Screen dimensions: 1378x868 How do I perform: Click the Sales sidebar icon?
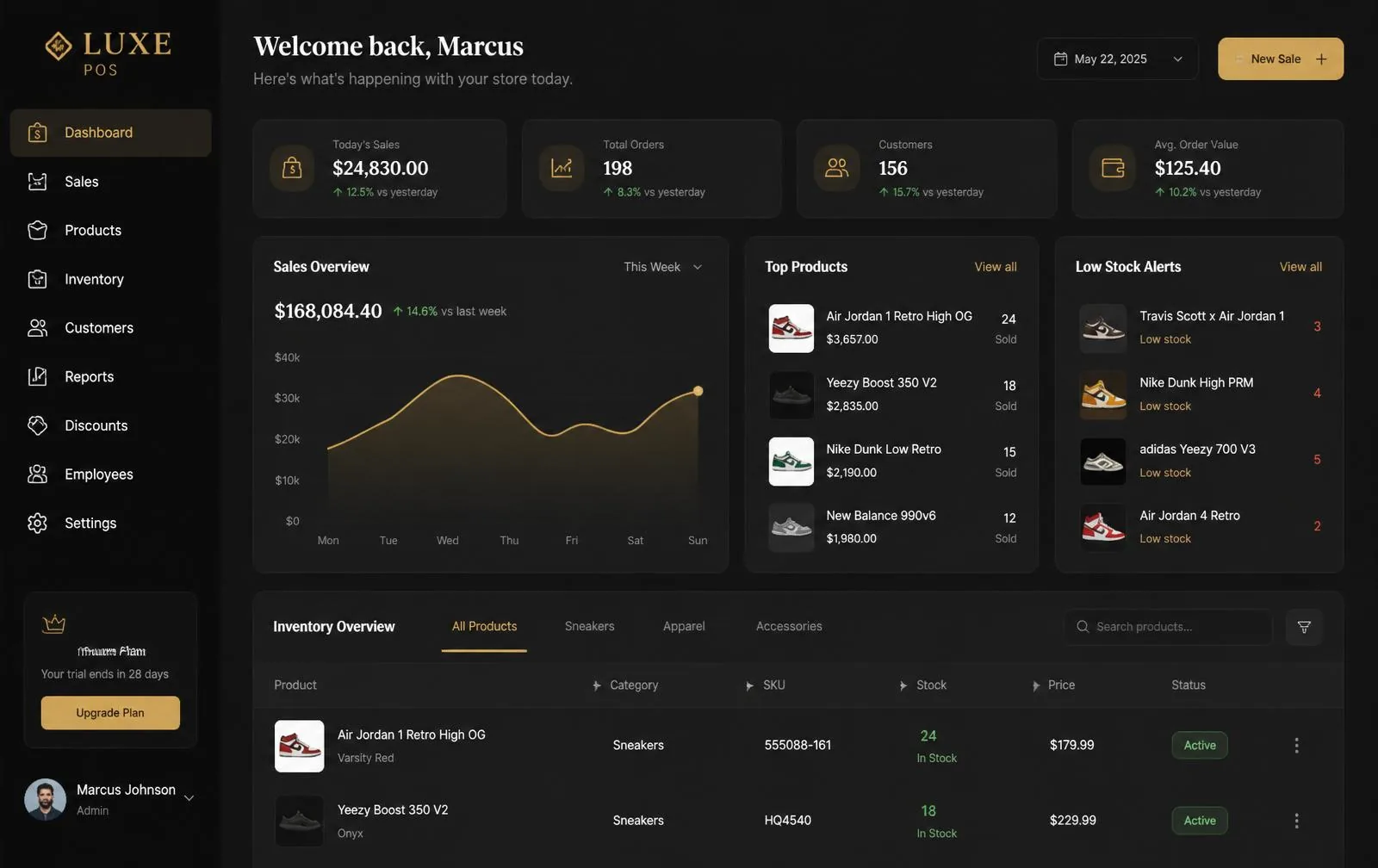[x=37, y=182]
